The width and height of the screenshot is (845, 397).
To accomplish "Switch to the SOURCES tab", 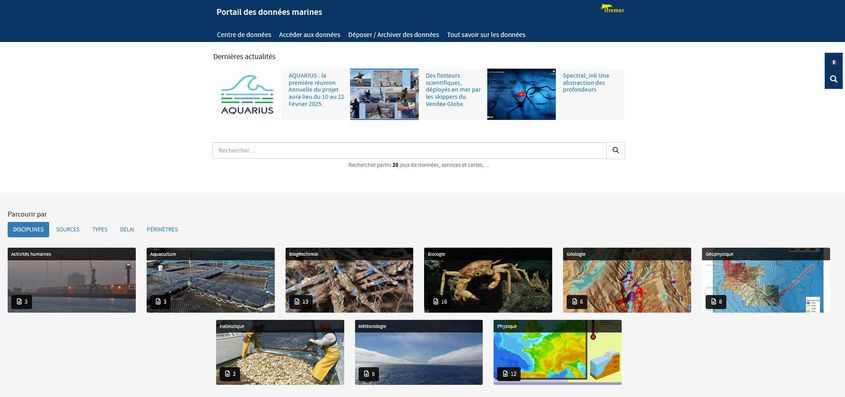I will click(68, 229).
